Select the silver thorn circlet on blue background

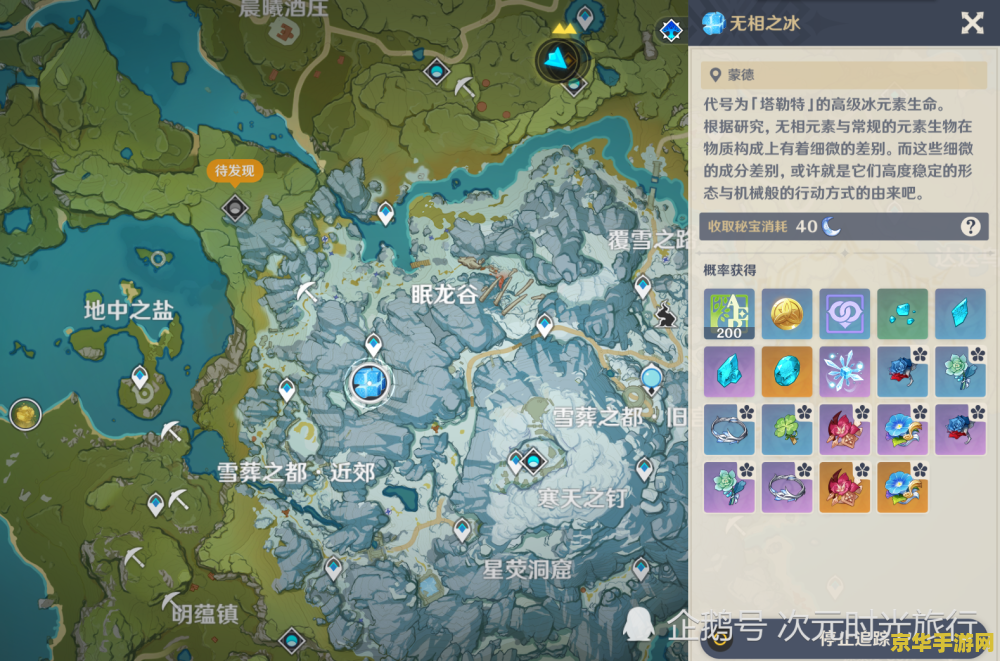[729, 429]
